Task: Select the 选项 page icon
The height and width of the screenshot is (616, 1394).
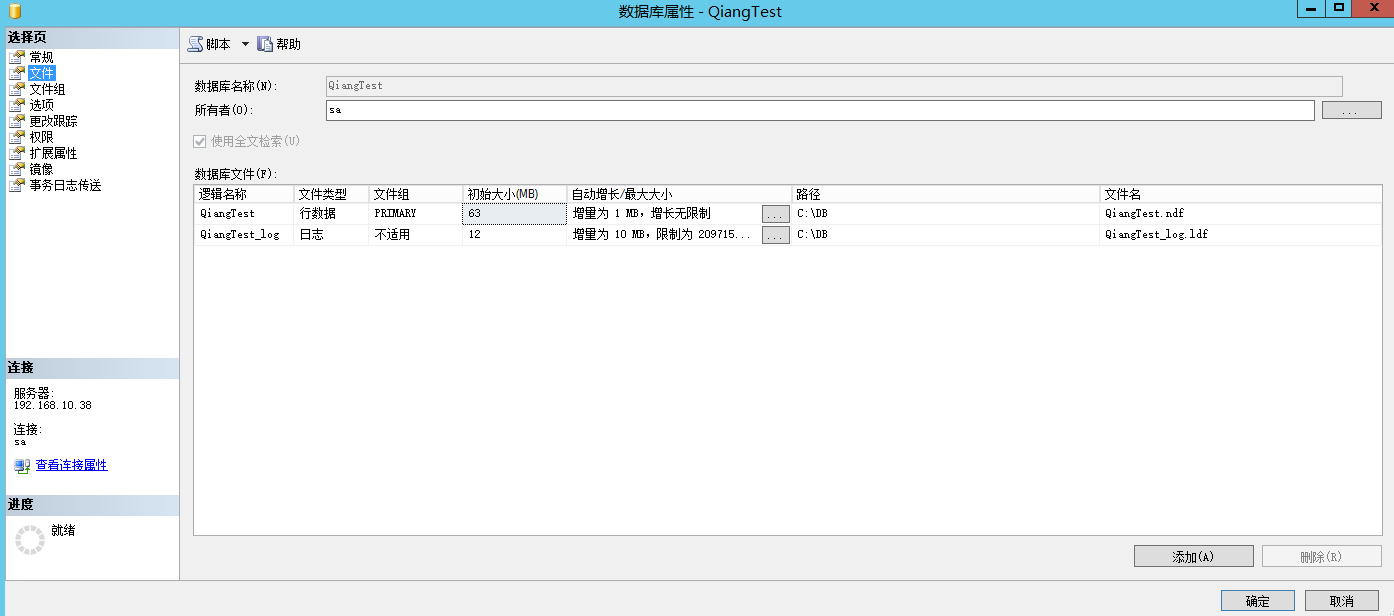Action: 17,105
